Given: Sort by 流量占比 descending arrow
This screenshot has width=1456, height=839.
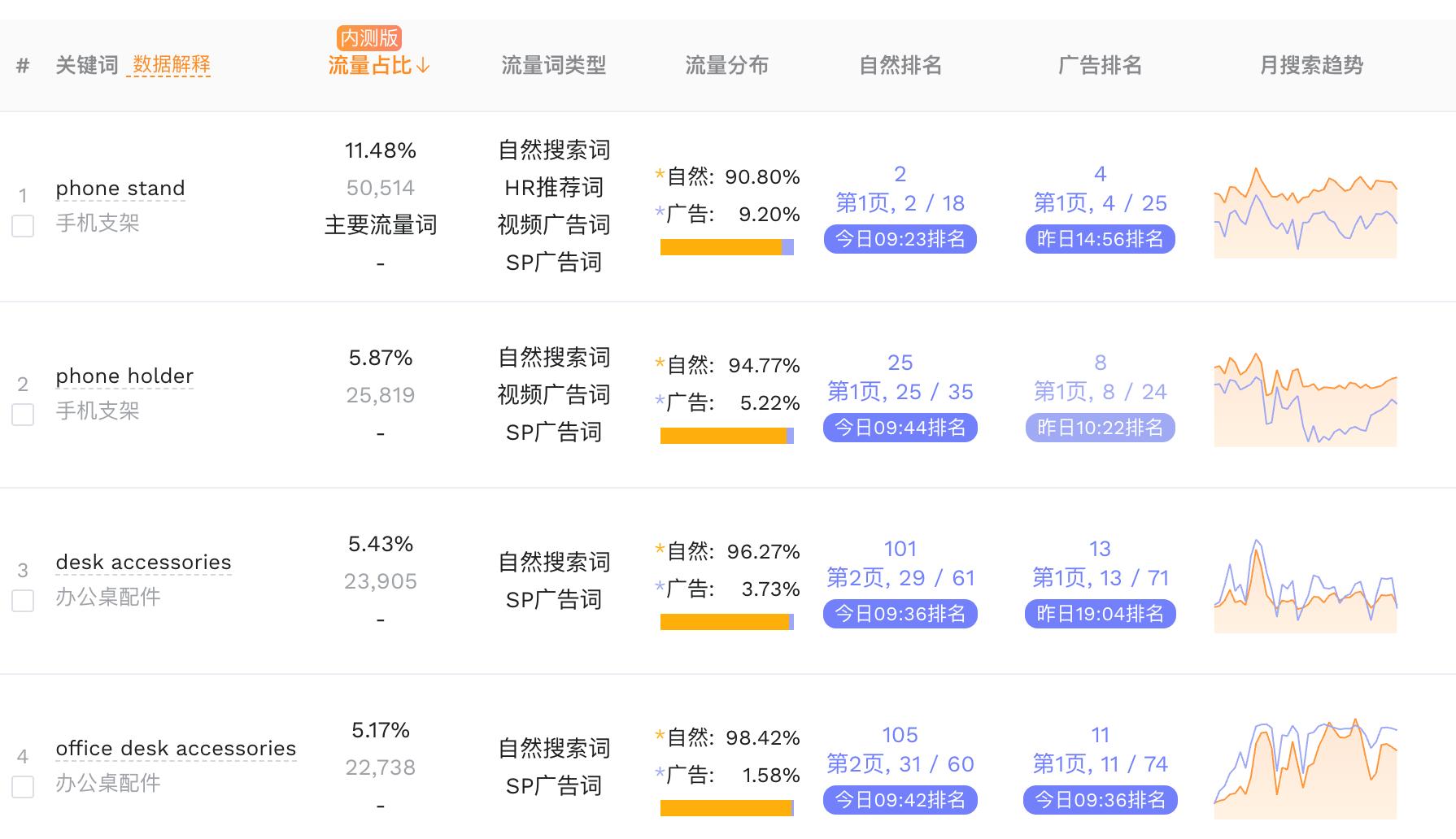Looking at the screenshot, I should click(423, 66).
